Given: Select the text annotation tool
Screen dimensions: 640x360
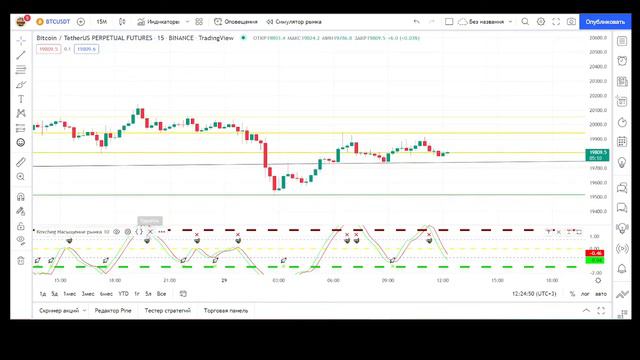Looking at the screenshot, I should 21,99.
